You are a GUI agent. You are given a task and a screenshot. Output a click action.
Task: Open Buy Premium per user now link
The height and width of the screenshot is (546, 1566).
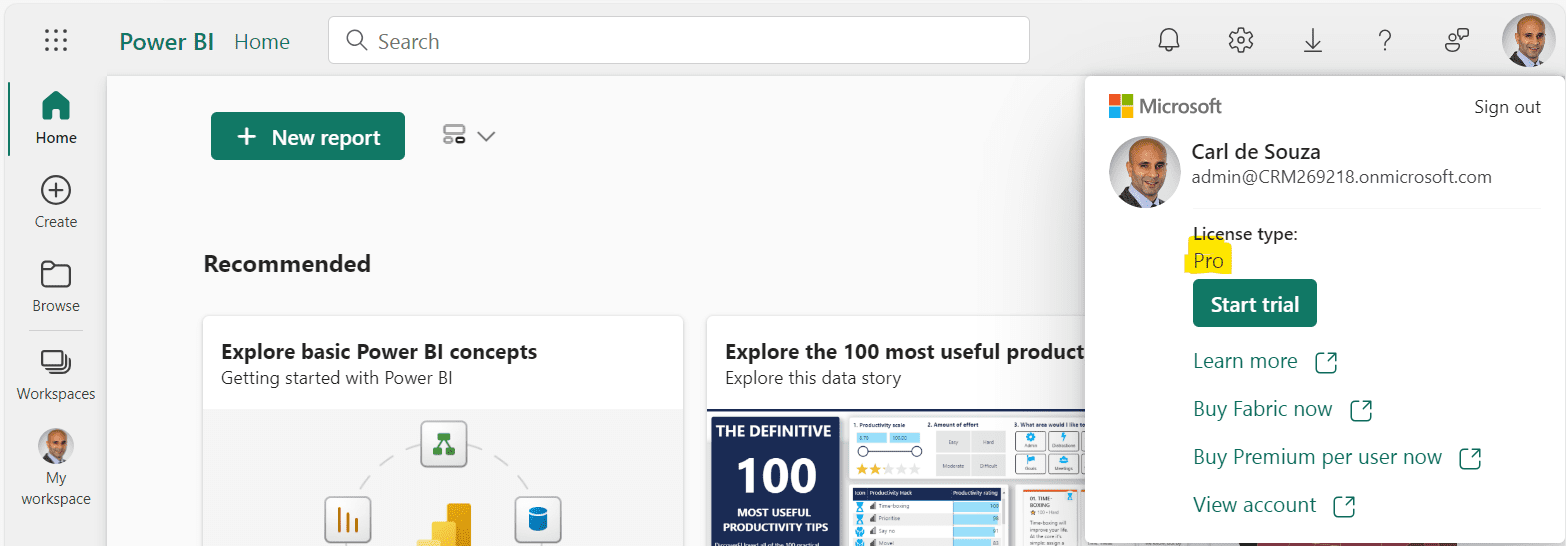pos(1317,457)
